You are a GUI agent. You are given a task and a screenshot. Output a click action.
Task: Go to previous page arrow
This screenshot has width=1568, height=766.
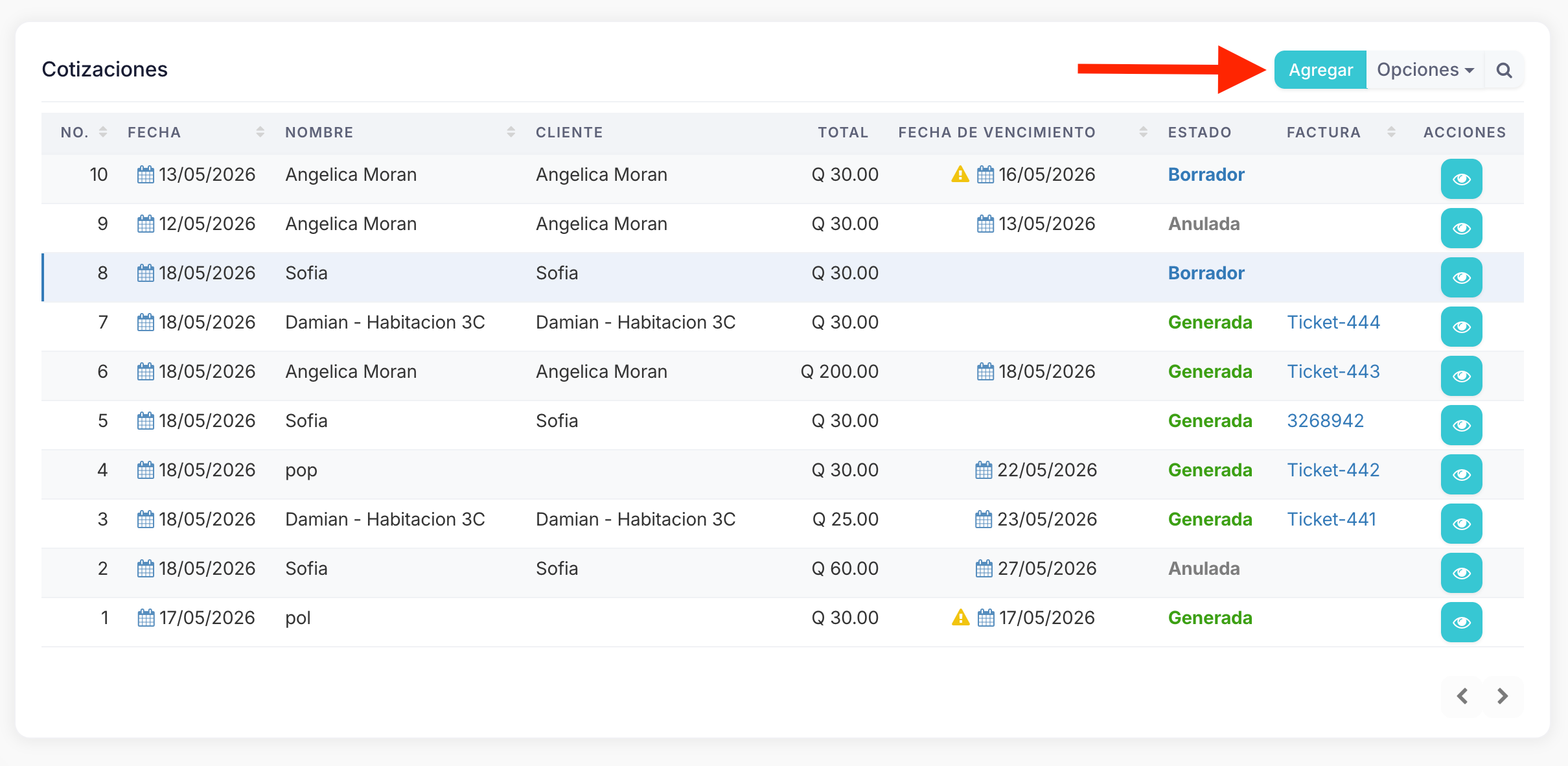pos(1462,696)
